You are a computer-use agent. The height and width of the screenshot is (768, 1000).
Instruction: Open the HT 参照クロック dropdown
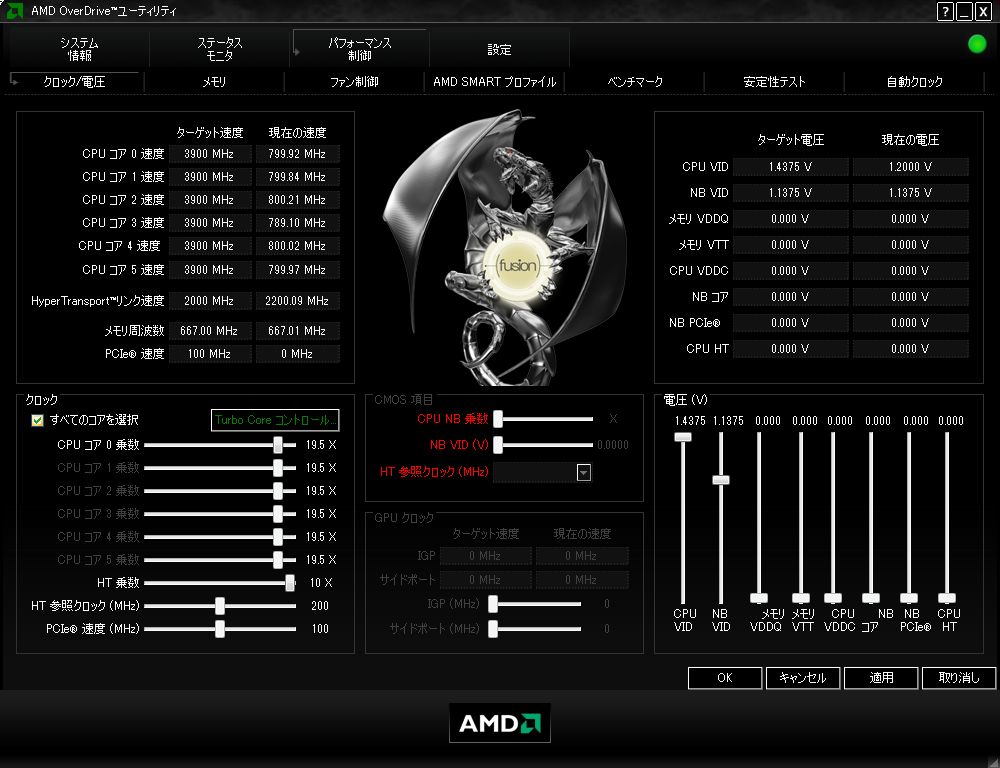(584, 472)
